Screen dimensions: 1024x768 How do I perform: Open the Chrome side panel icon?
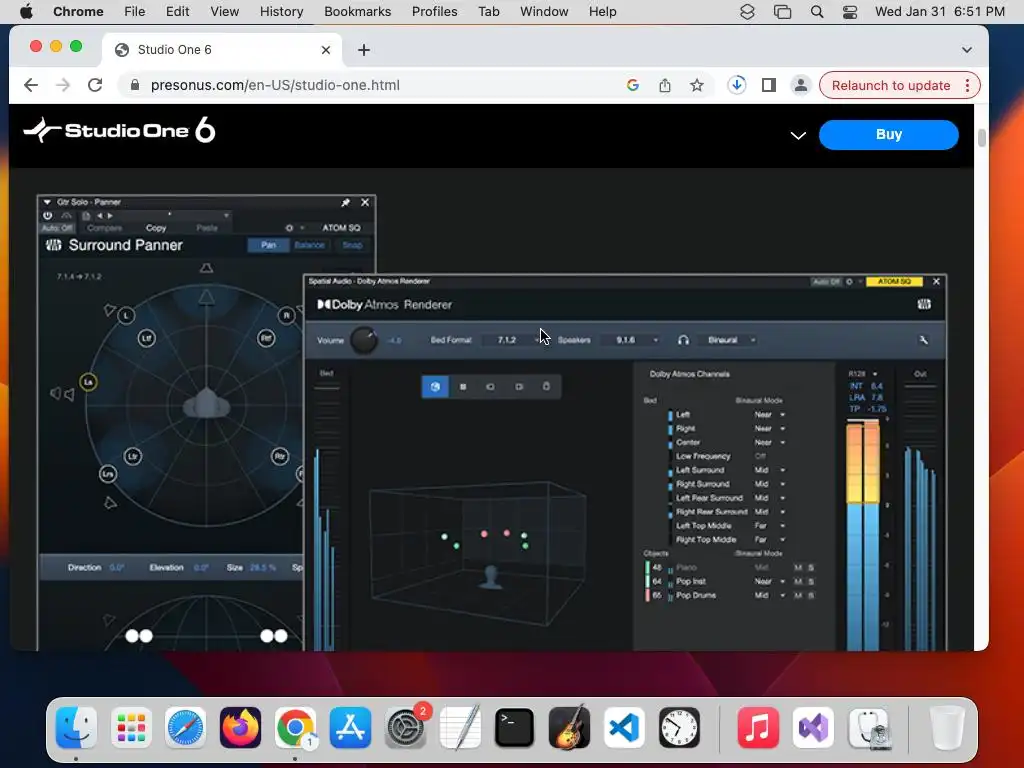pos(769,85)
